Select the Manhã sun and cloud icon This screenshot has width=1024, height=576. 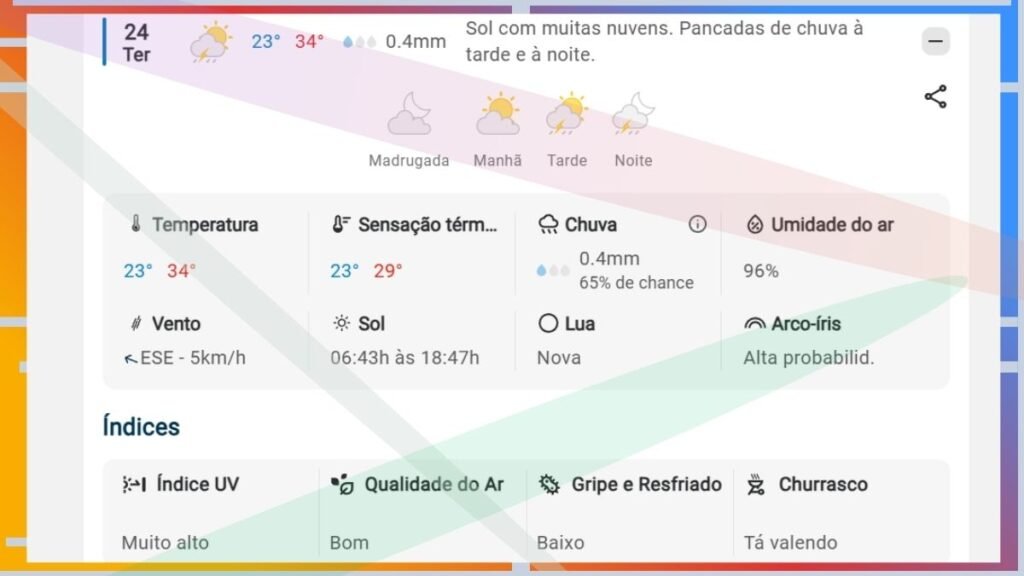pyautogui.click(x=498, y=114)
